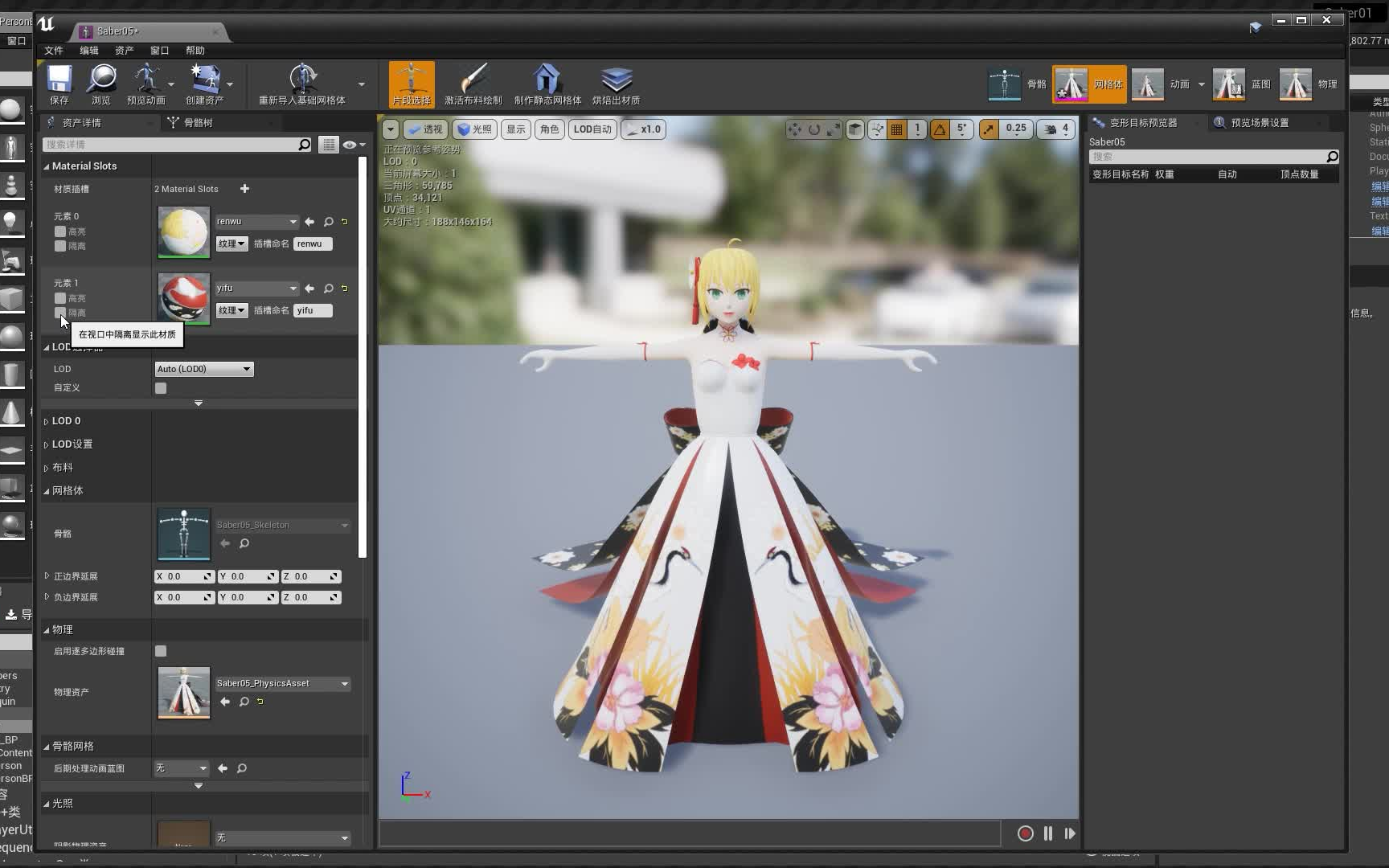
Task: Click the surface snapping icon
Action: (x=877, y=129)
